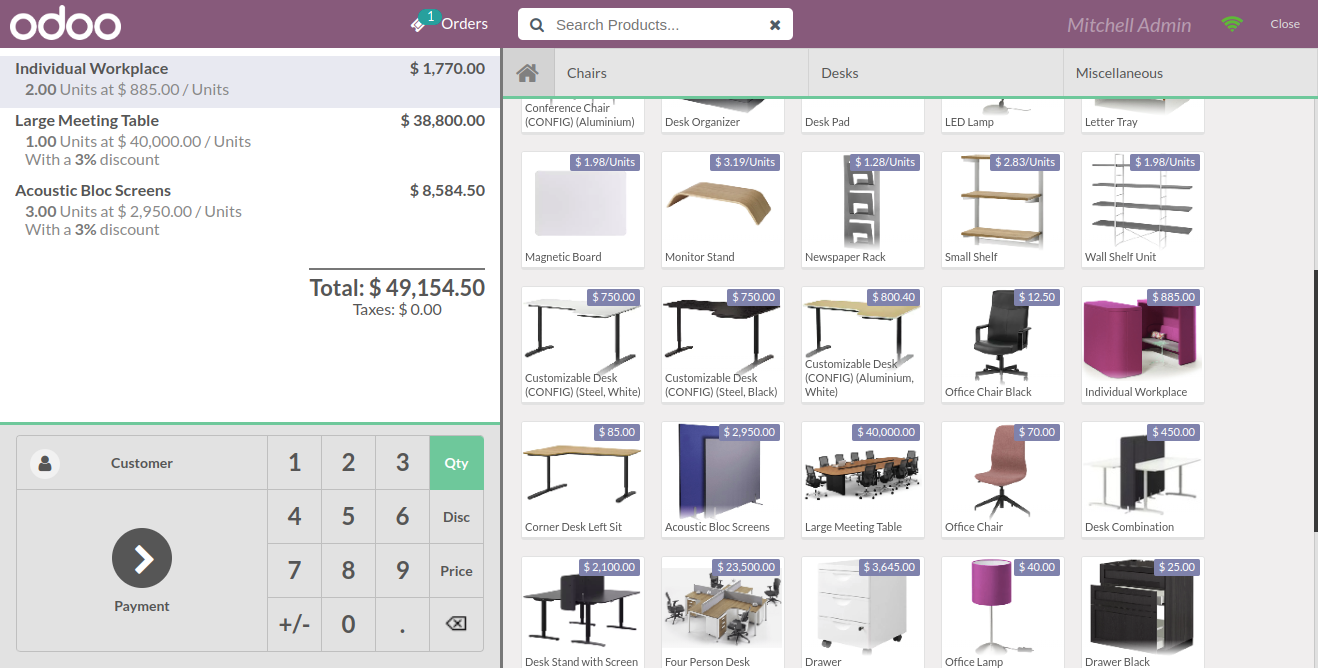Add Corner Desk Left Sit product
Viewport: 1318px width, 668px height.
click(583, 480)
